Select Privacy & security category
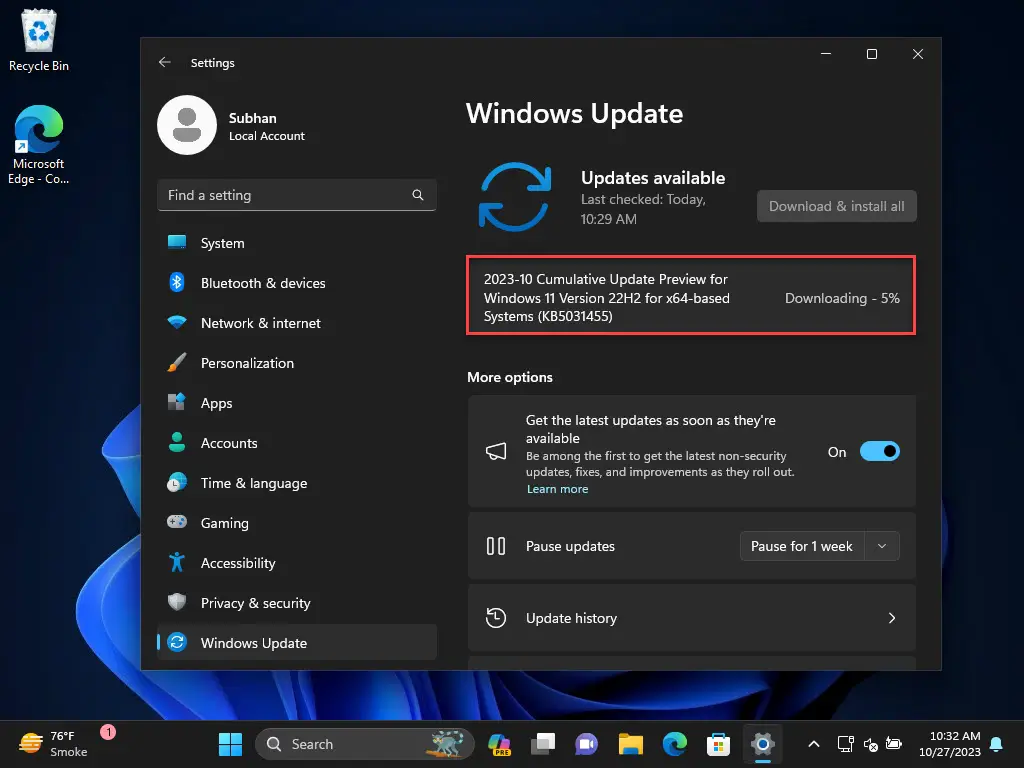This screenshot has width=1024, height=768. point(296,603)
